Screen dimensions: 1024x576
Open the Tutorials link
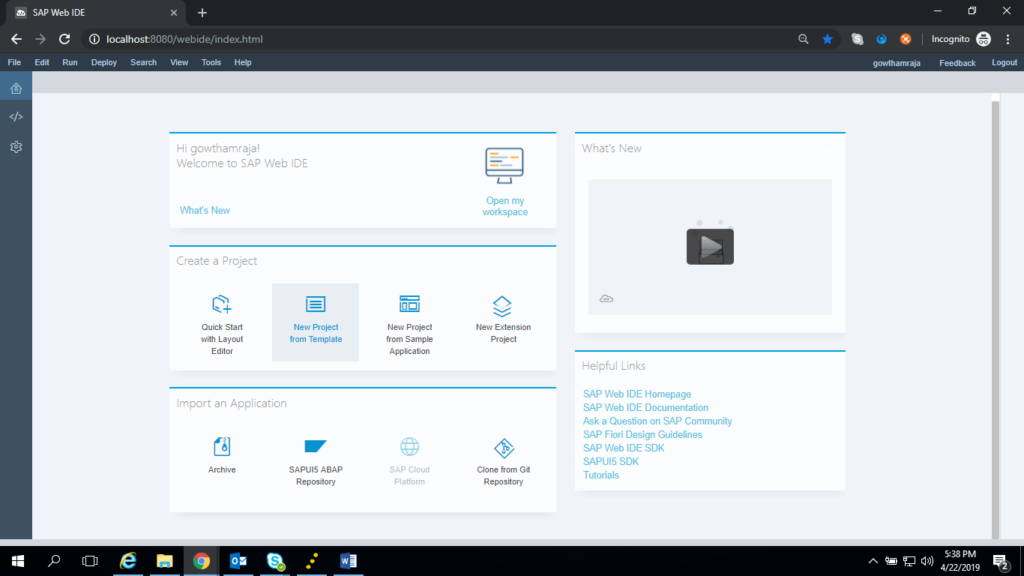click(x=601, y=475)
